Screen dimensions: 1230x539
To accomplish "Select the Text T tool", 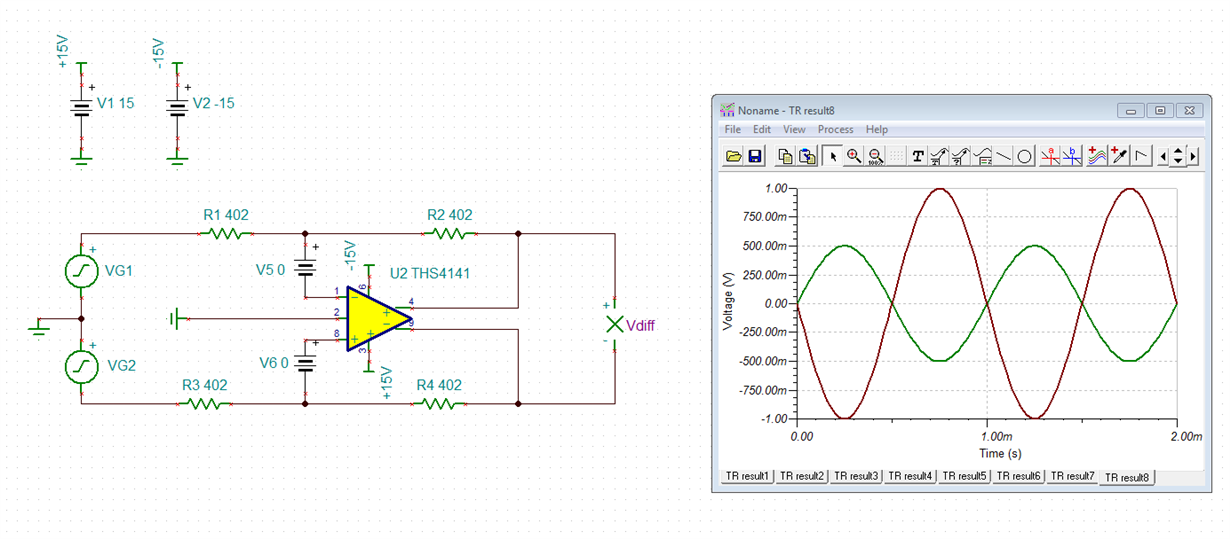I will [x=918, y=156].
